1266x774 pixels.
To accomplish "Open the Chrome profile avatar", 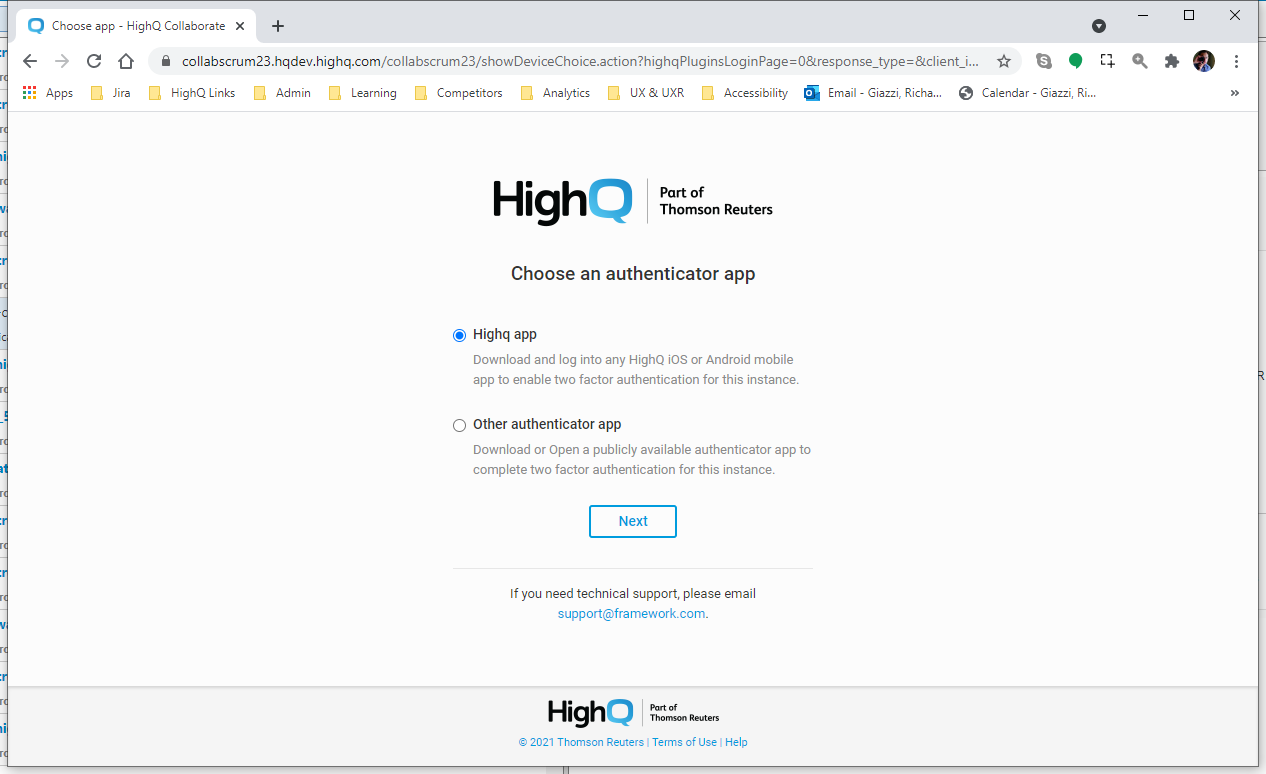I will pos(1204,61).
